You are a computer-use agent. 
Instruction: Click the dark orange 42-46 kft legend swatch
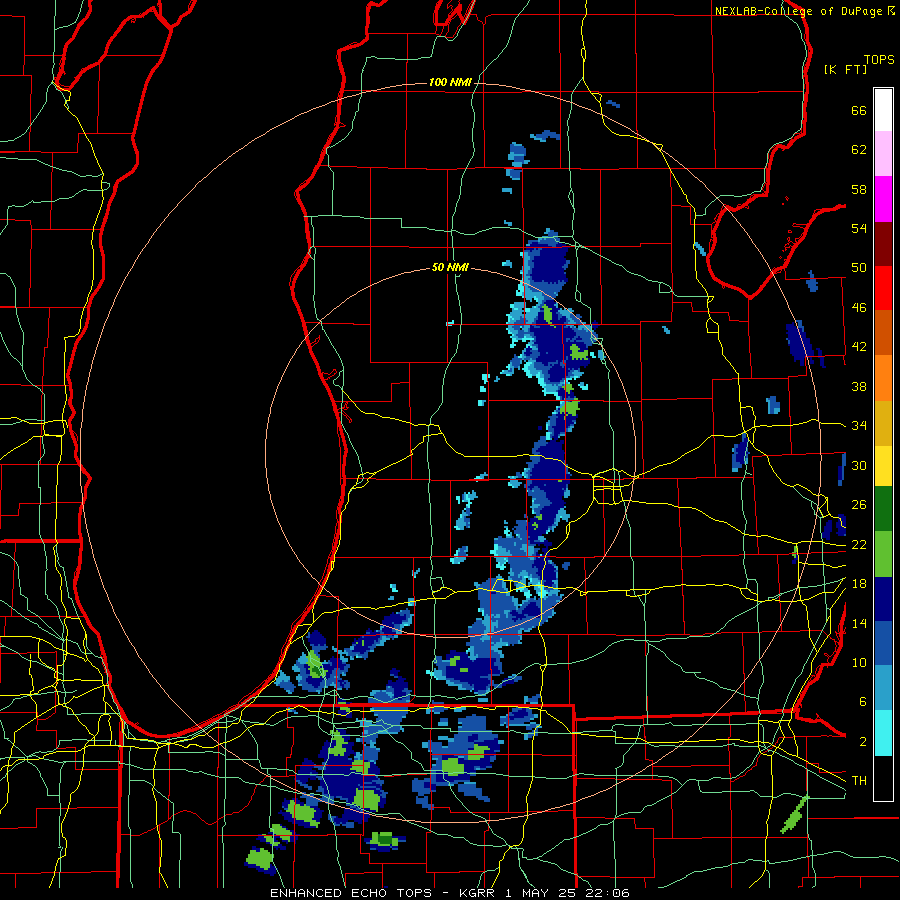click(883, 333)
